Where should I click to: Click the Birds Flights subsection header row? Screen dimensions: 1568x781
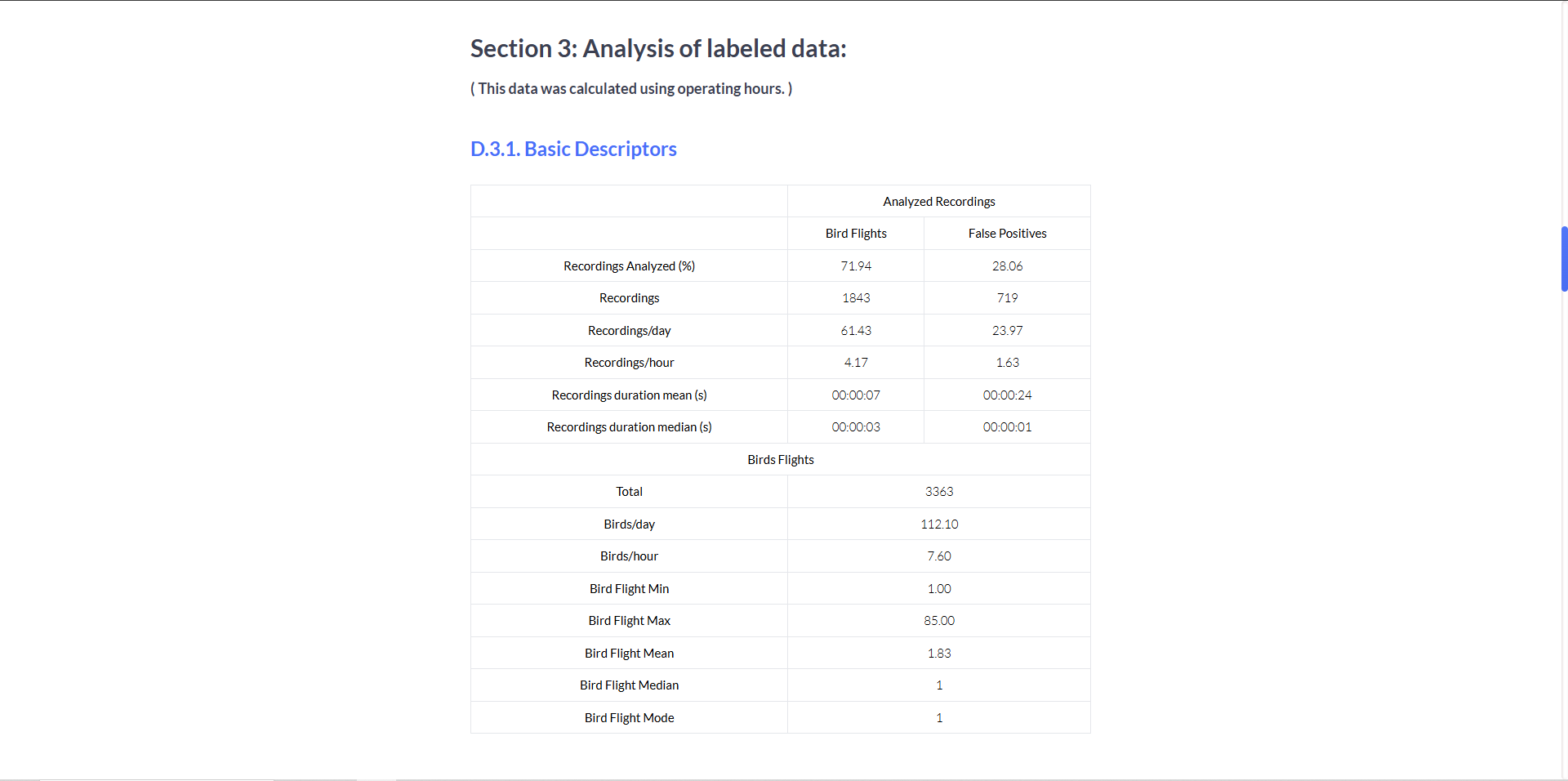pos(780,460)
